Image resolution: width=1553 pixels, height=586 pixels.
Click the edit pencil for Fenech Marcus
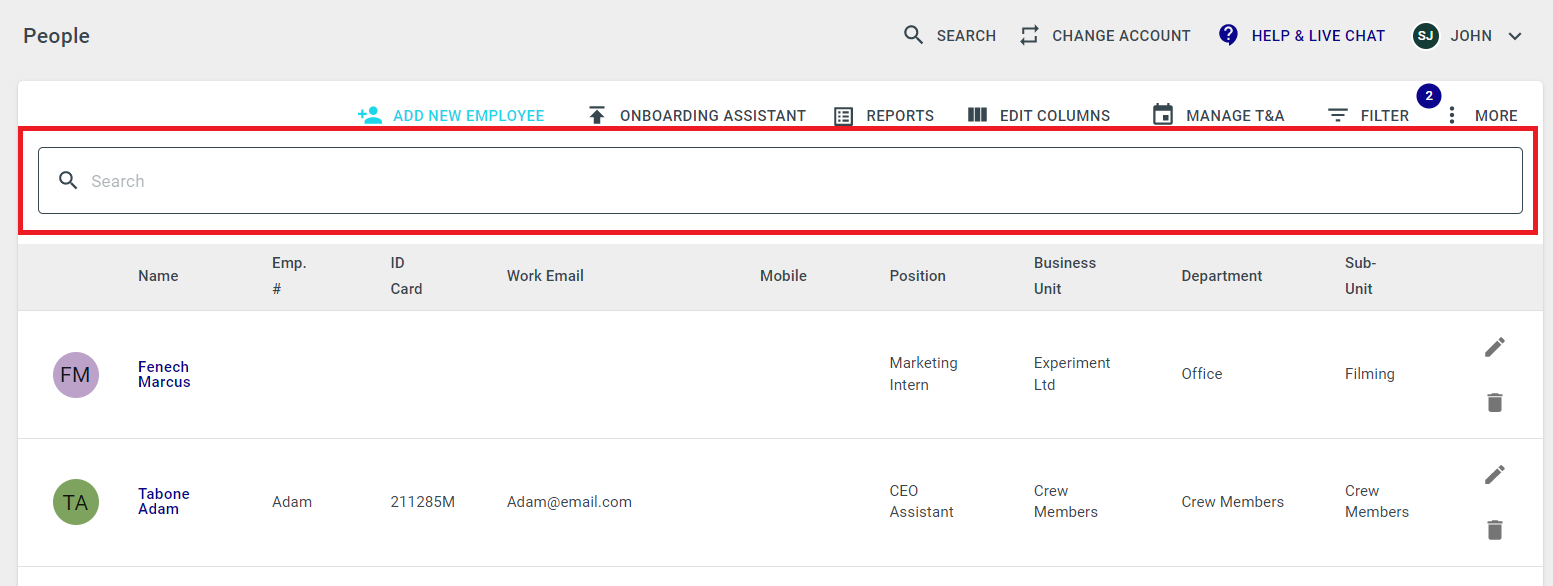(x=1494, y=347)
